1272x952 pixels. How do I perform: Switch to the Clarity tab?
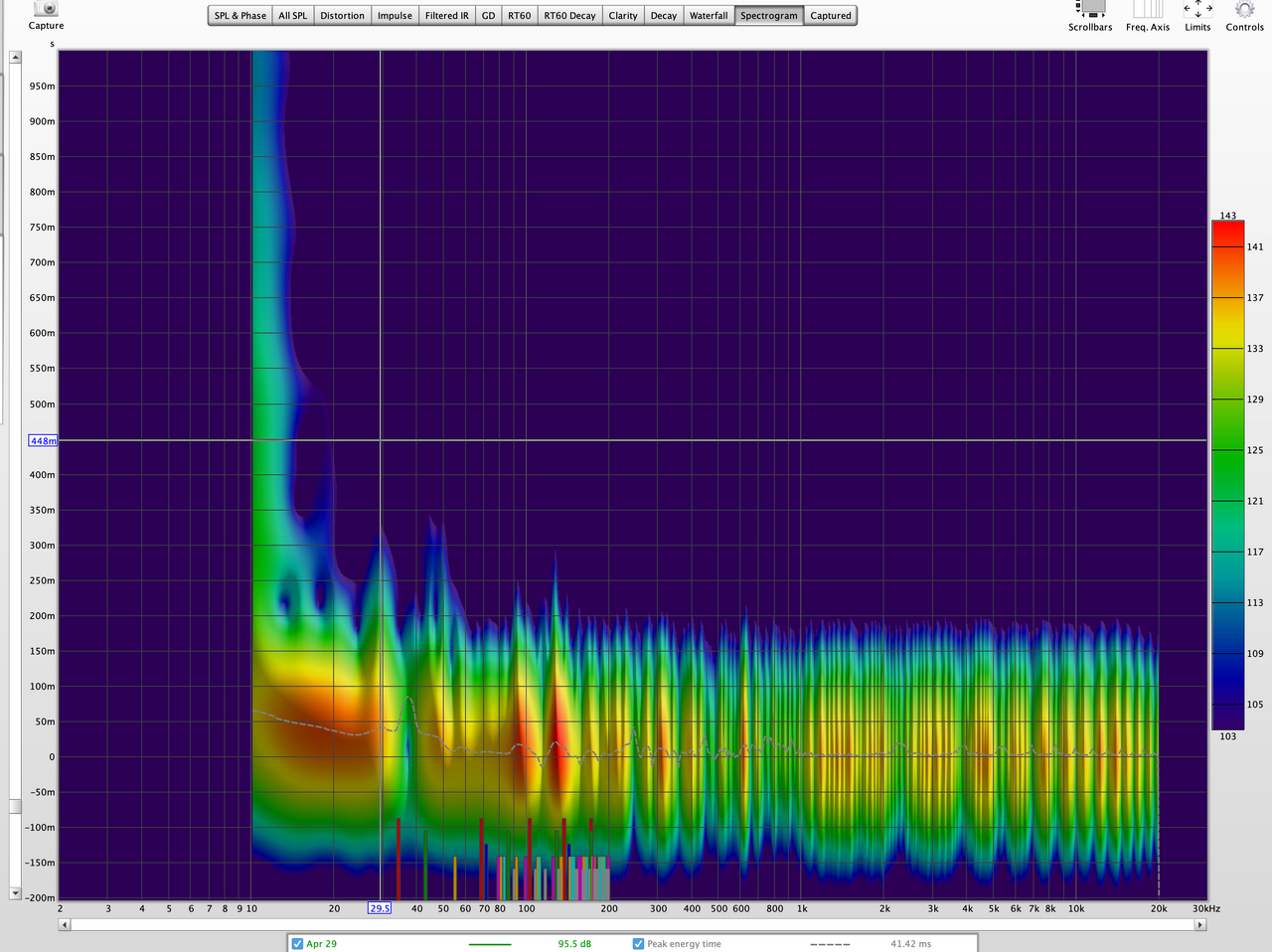pos(623,16)
